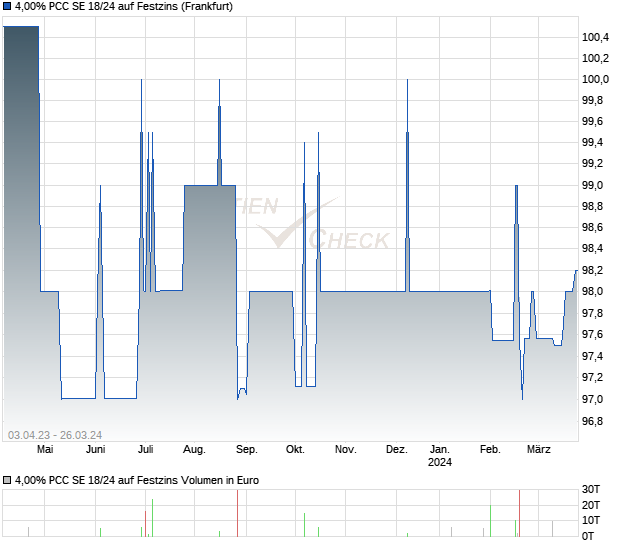Select the 'Nov.' month label
The height and width of the screenshot is (546, 620).
point(345,450)
